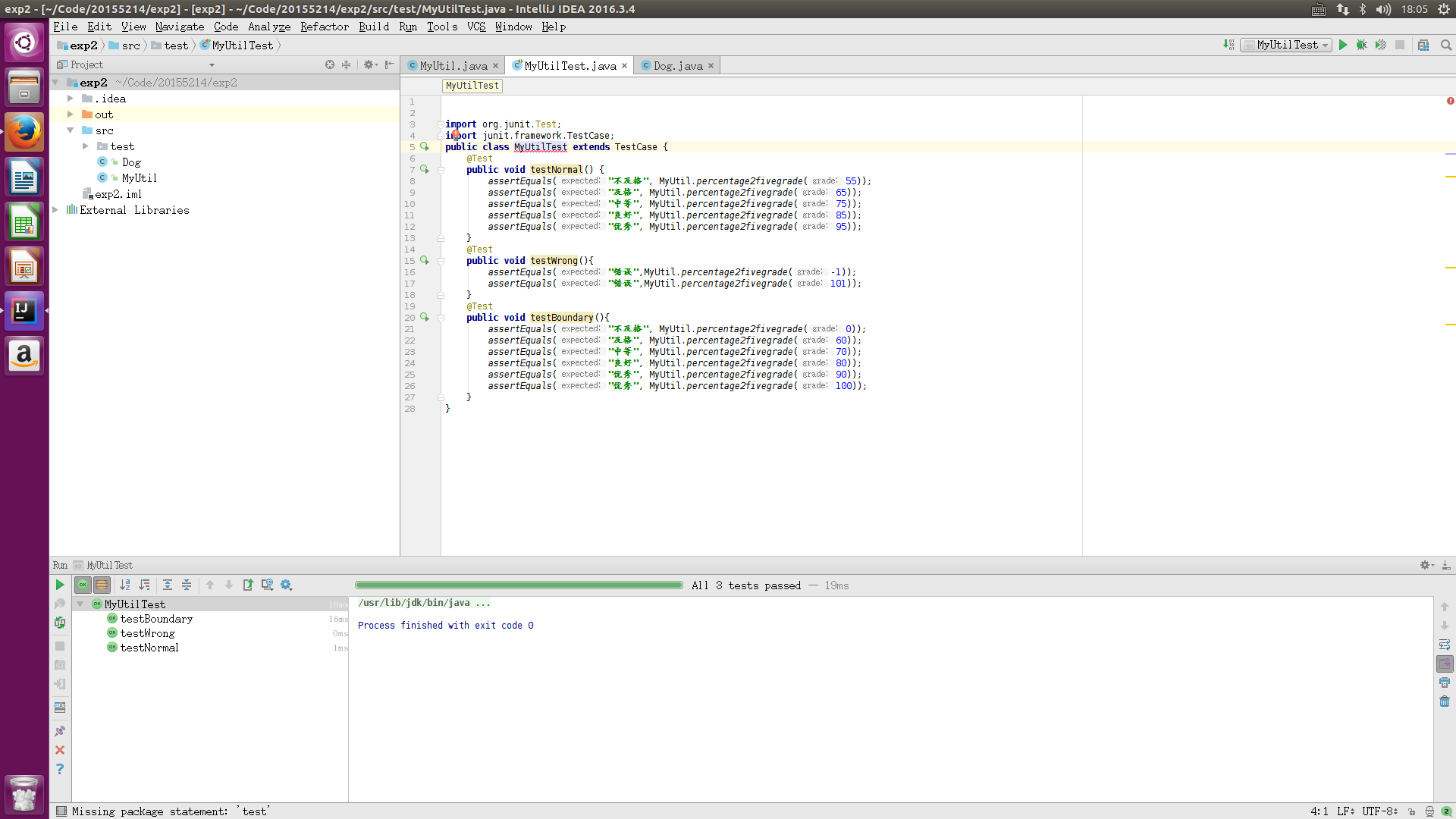The height and width of the screenshot is (819, 1456).
Task: Open the VCS menu
Action: pyautogui.click(x=476, y=27)
